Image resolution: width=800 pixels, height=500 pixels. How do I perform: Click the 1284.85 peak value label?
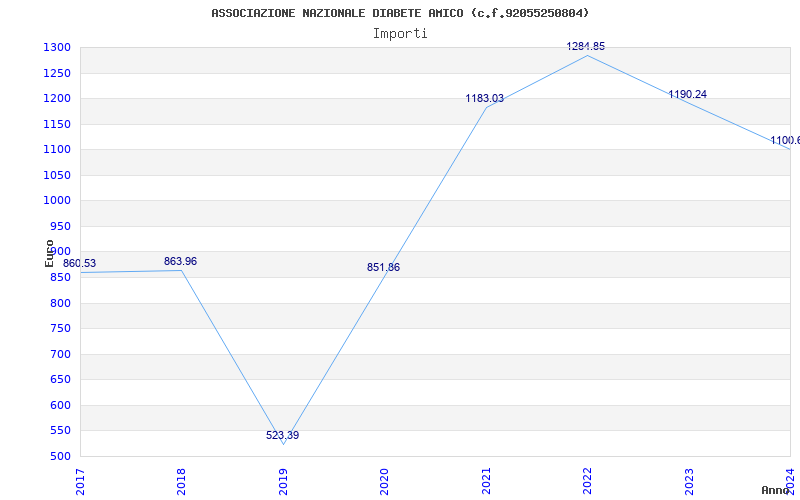[586, 46]
